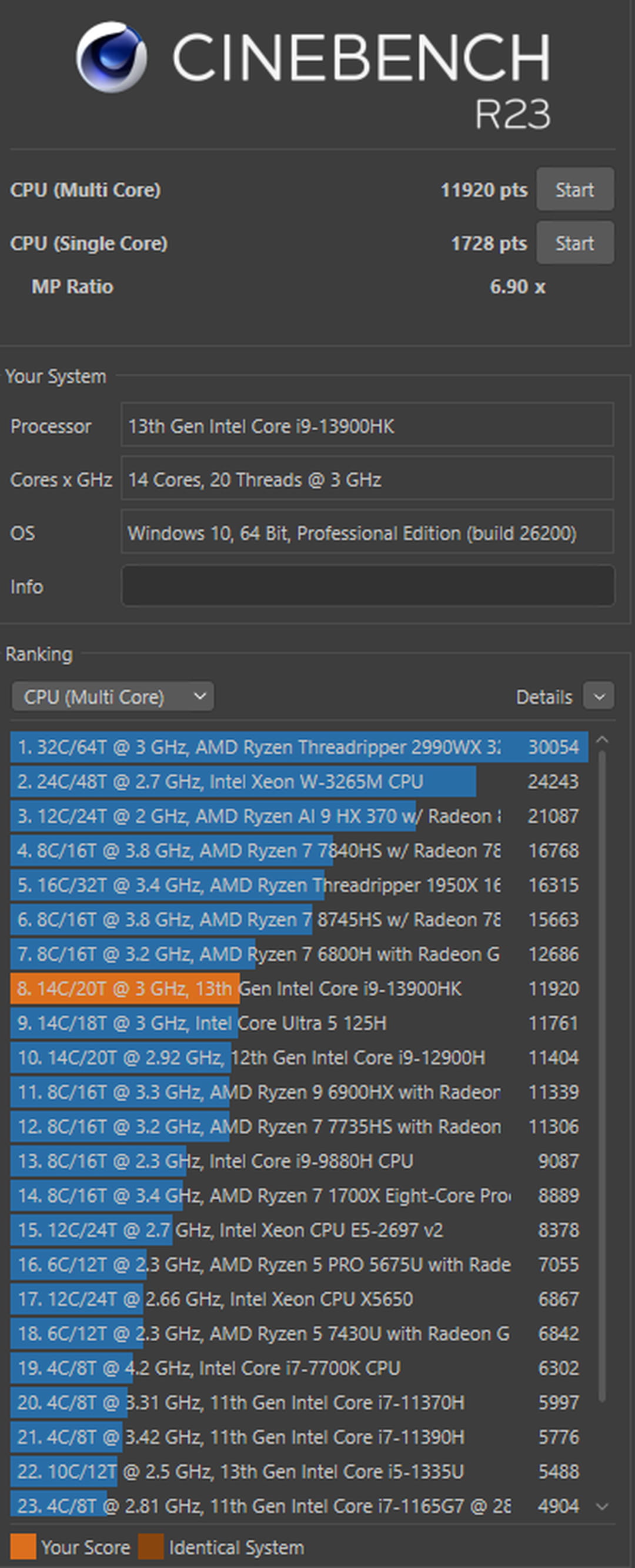The width and height of the screenshot is (635, 1568).
Task: Select the Core i7-7700K ranking entry
Action: point(298,1368)
